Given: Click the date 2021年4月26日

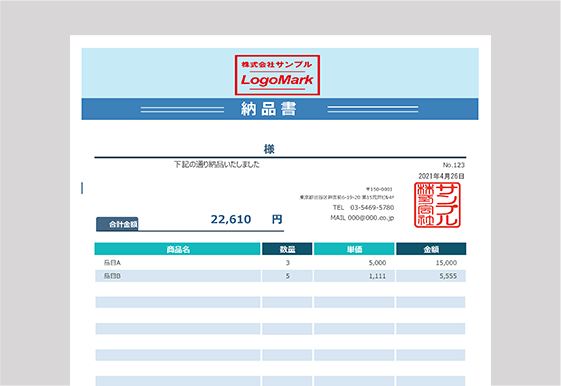Looking at the screenshot, I should click(441, 176).
